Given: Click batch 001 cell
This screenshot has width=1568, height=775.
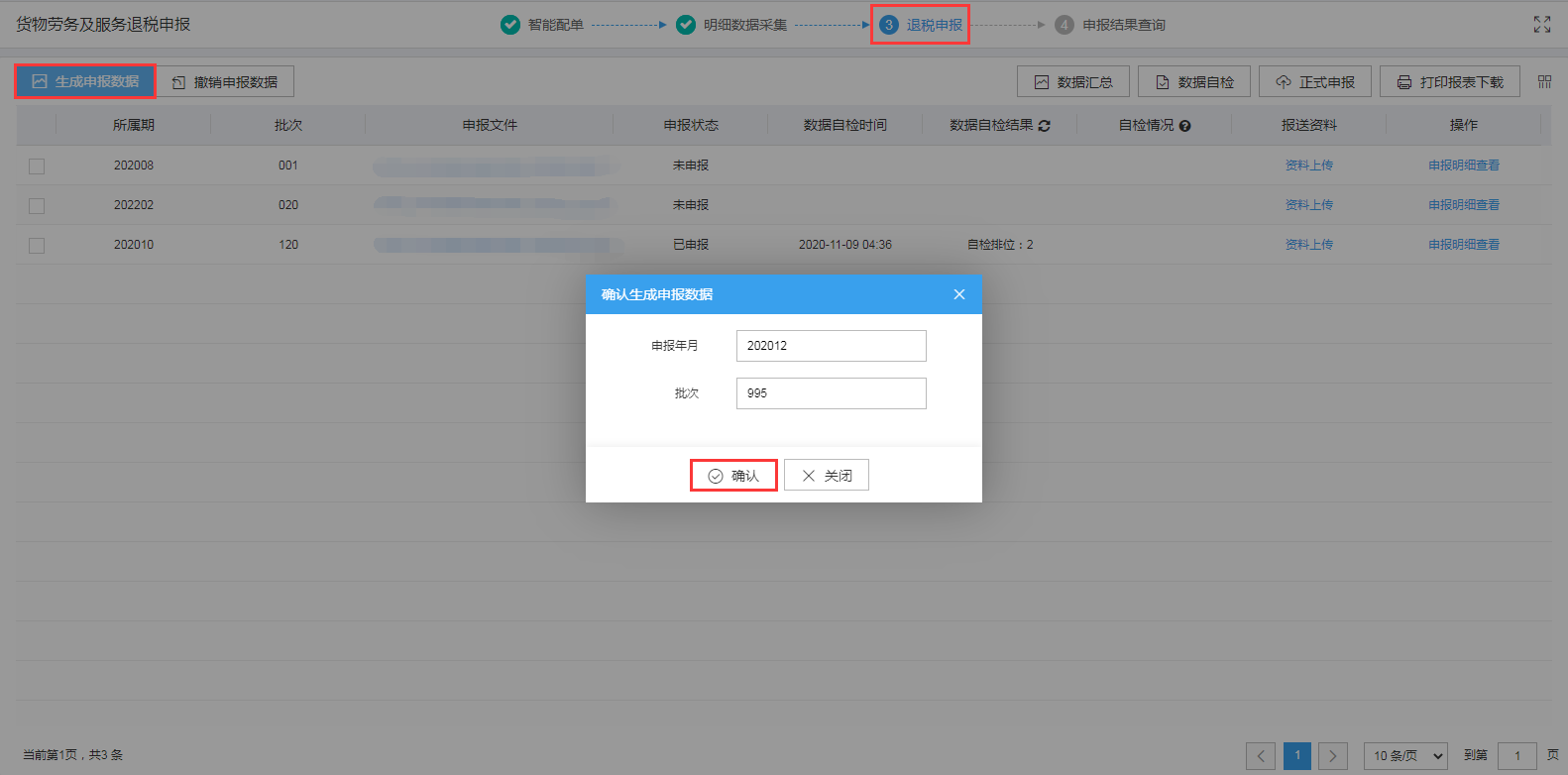Looking at the screenshot, I should [288, 166].
